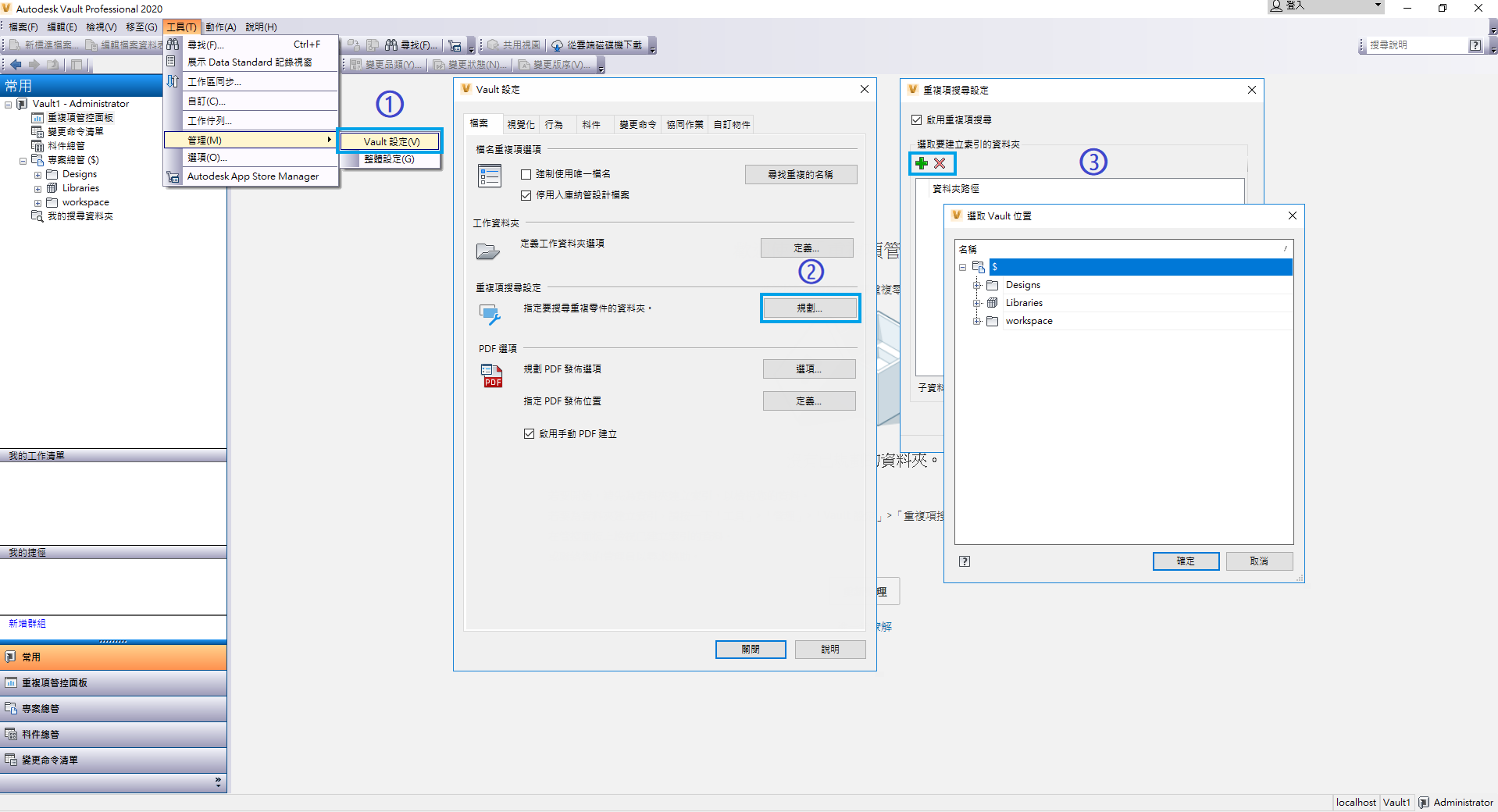Screen dimensions: 1498x812
Task: Select the 重複項管控面板 navigation bar button
Action: pos(113,683)
